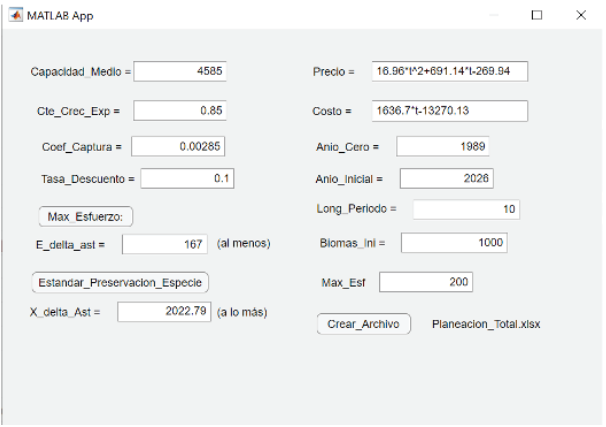This screenshot has height=427, width=606.
Task: Minimize the MATLAB App window
Action: click(492, 15)
